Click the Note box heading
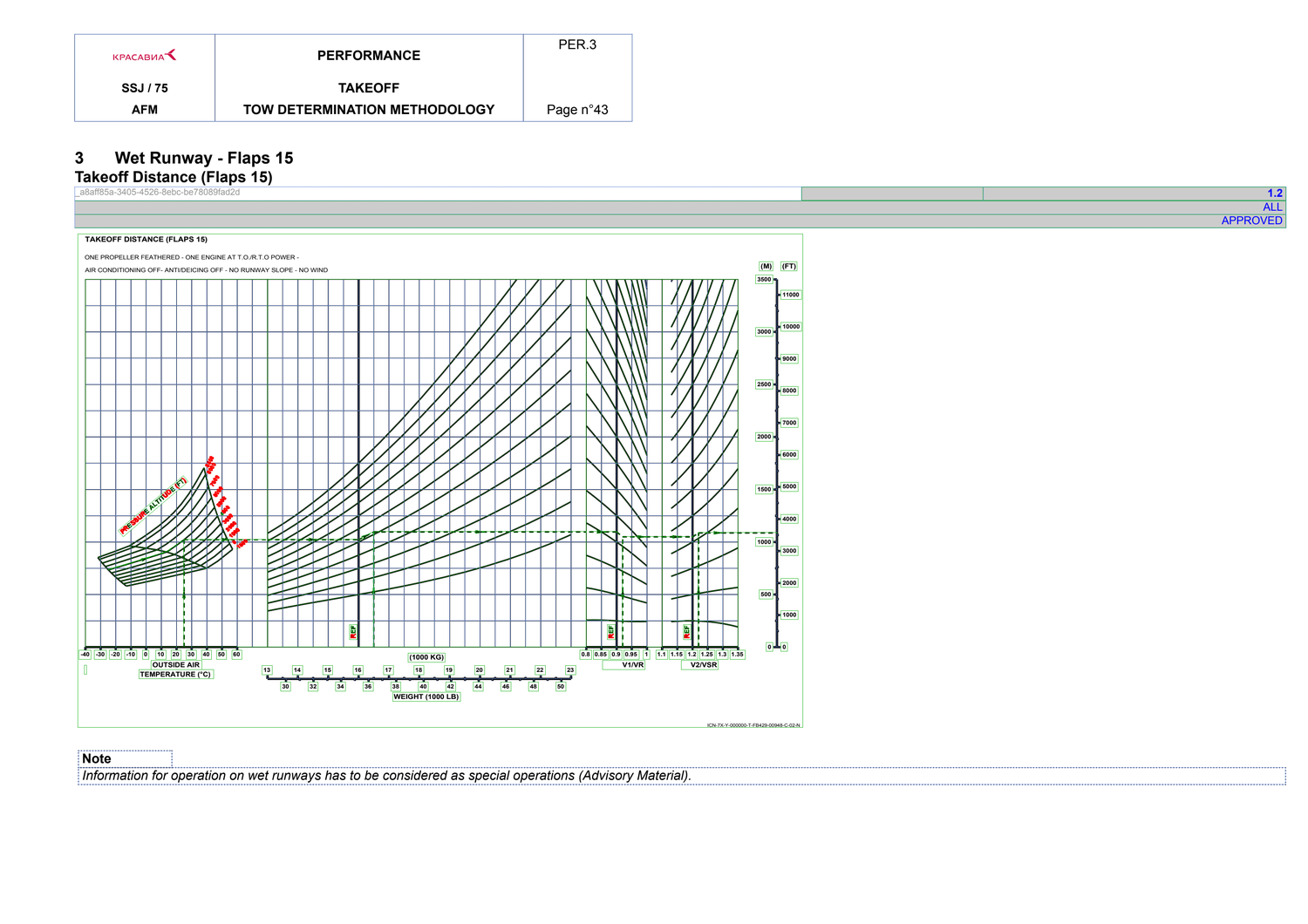The image size is (1308, 924). tap(97, 759)
